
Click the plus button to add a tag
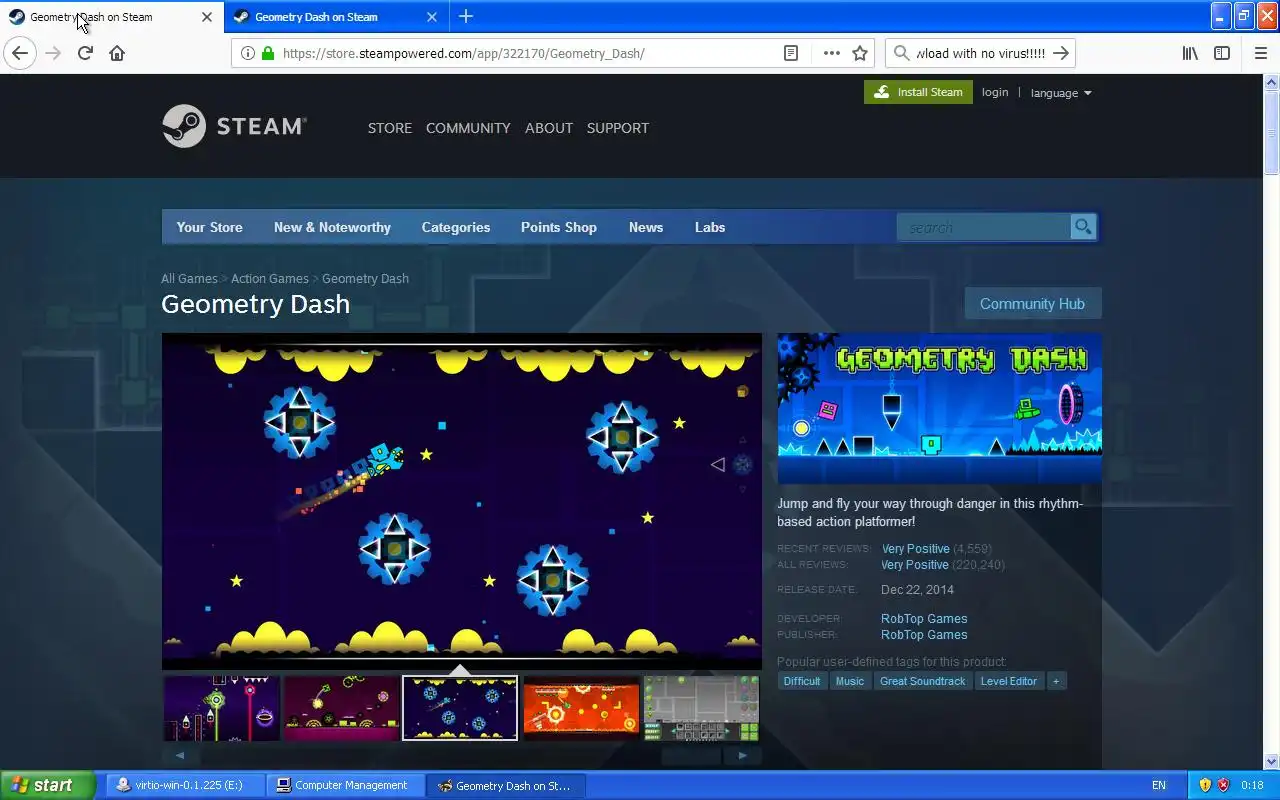pyautogui.click(x=1056, y=681)
